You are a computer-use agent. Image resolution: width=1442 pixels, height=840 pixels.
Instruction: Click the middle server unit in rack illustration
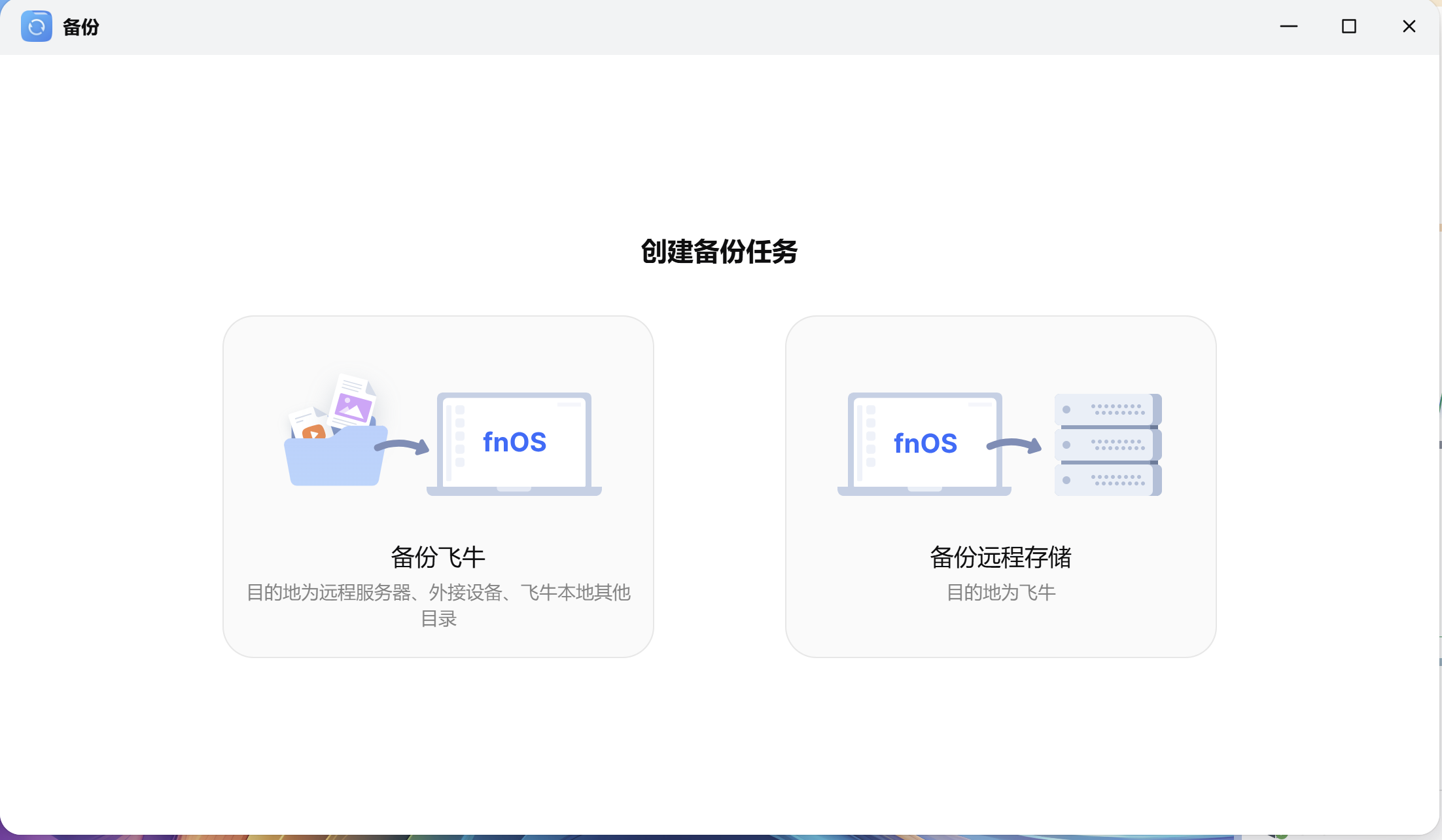pos(1107,445)
